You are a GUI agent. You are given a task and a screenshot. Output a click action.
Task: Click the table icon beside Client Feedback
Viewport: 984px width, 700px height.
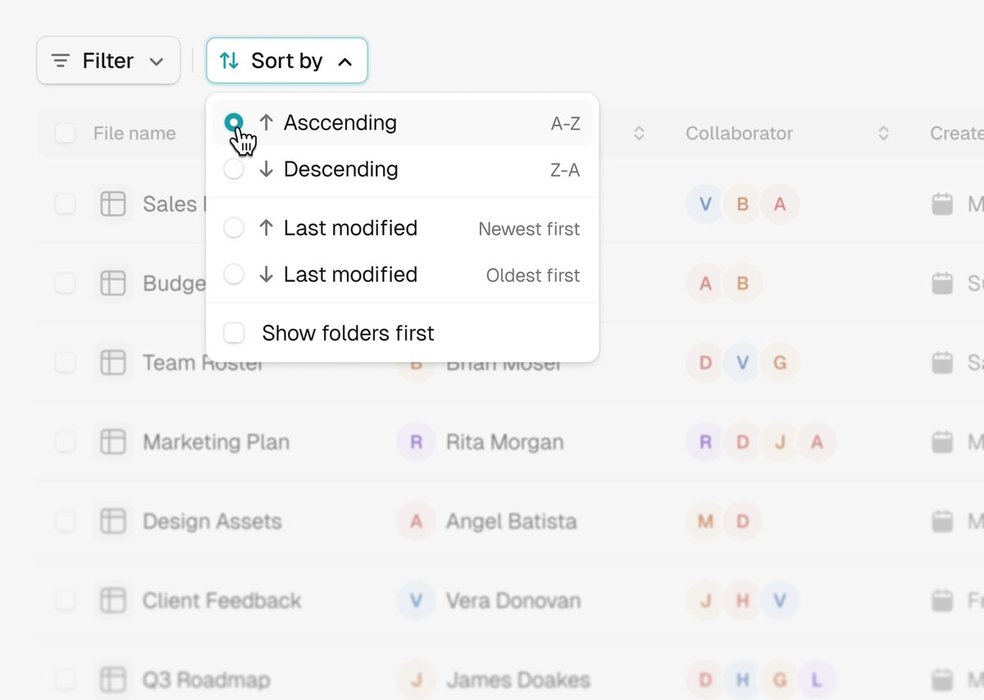pos(113,600)
